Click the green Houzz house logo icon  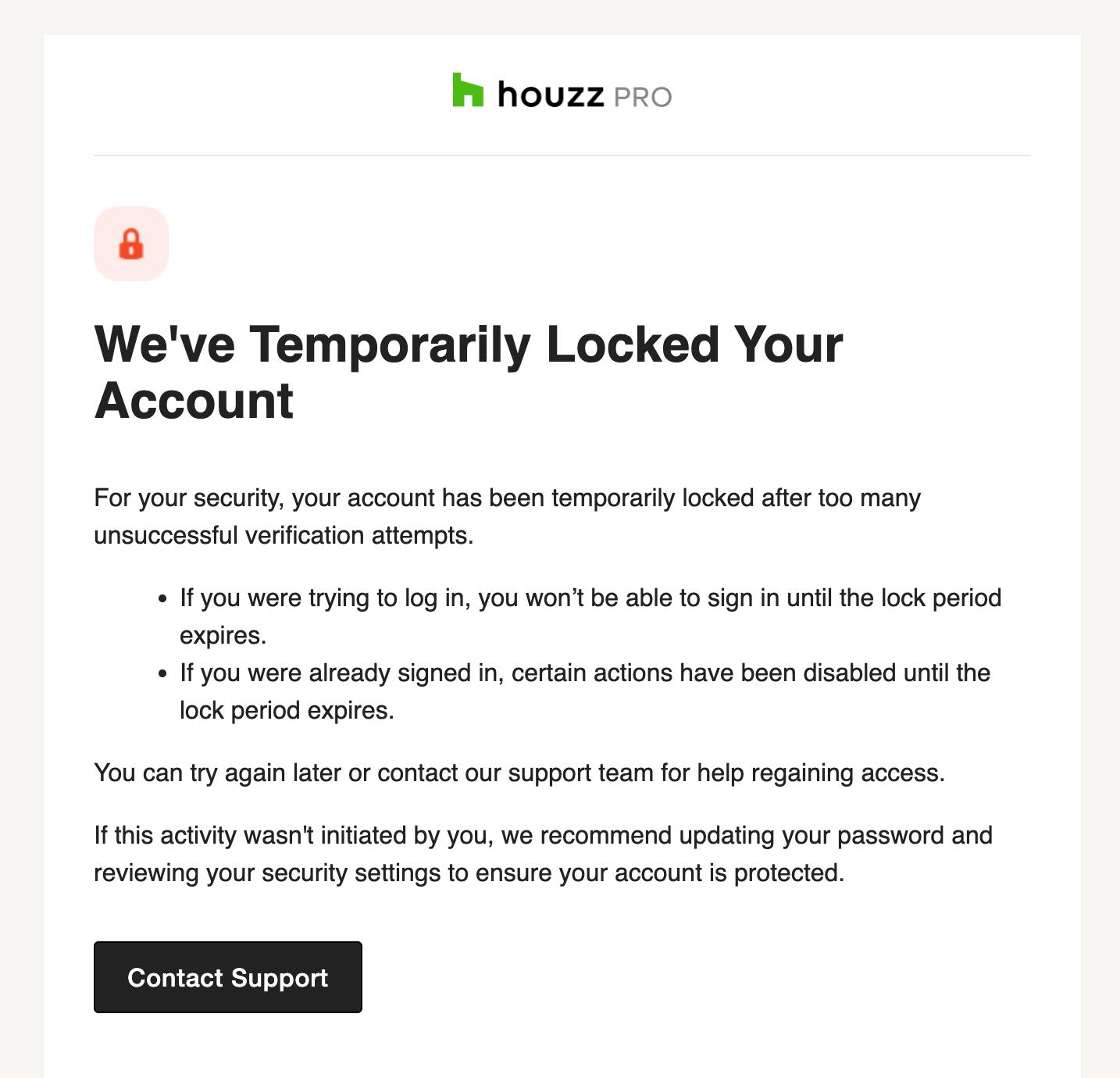468,90
